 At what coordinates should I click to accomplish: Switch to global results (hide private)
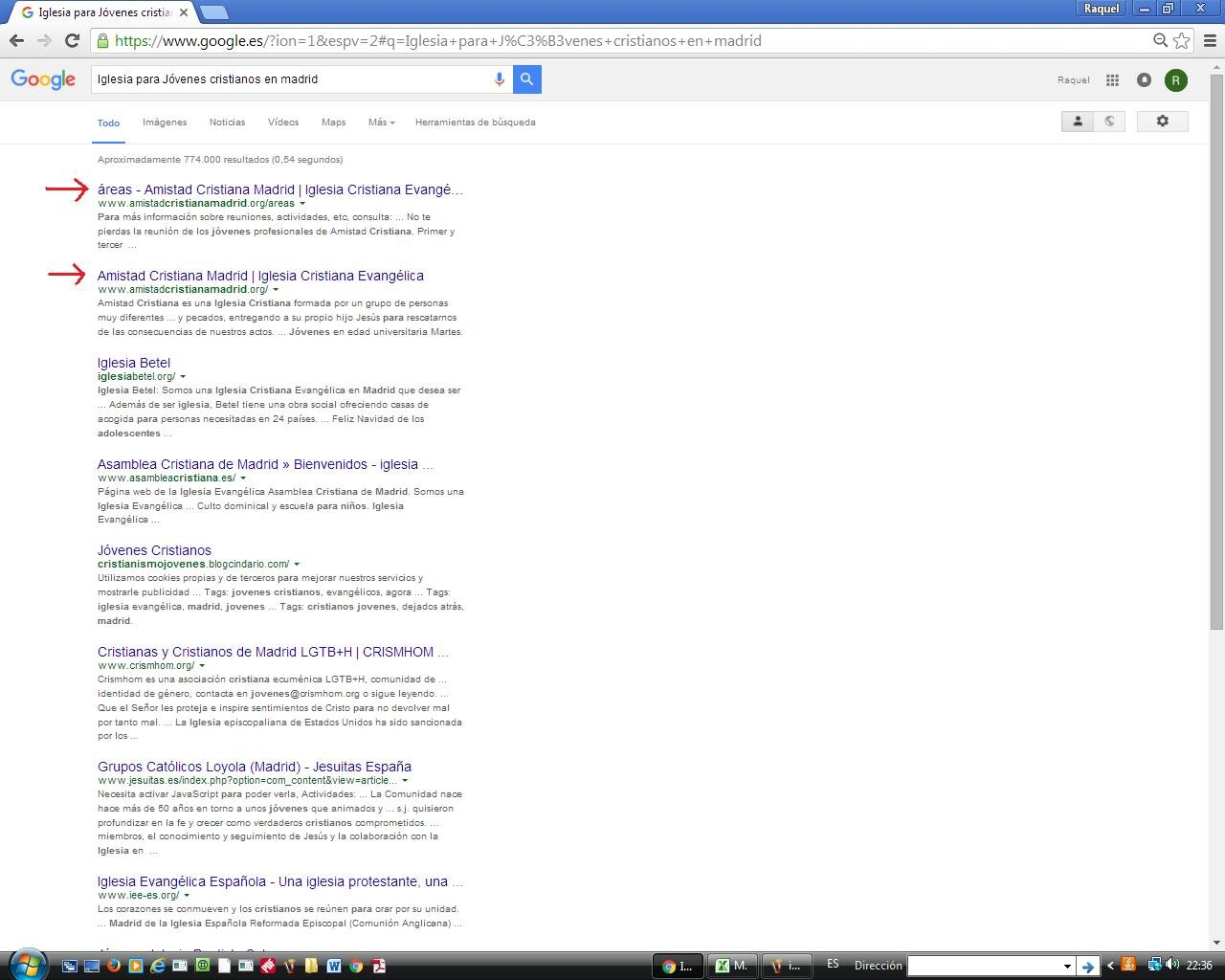coord(1109,122)
